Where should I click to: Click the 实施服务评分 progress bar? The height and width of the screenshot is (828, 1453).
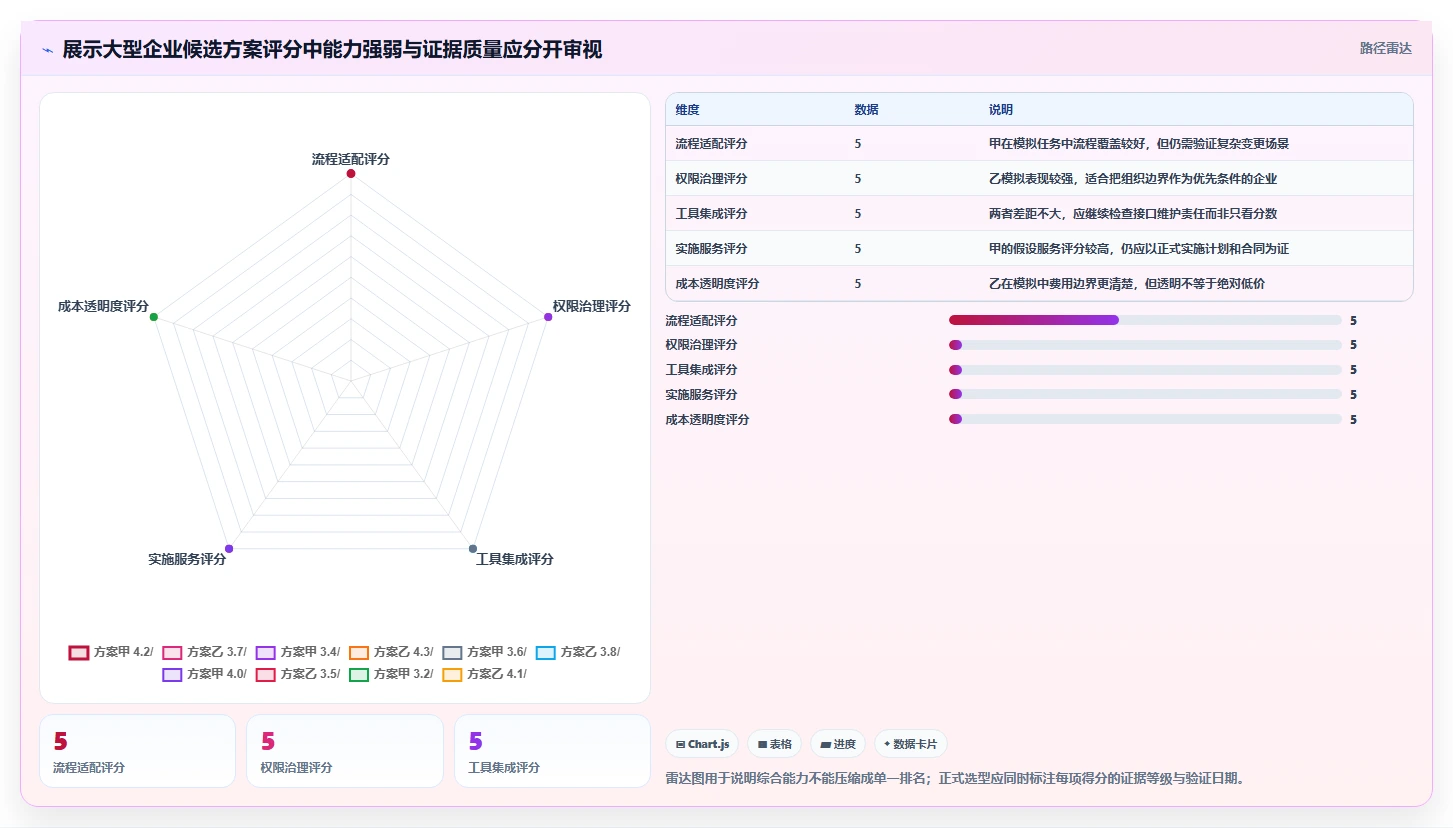click(x=1145, y=394)
